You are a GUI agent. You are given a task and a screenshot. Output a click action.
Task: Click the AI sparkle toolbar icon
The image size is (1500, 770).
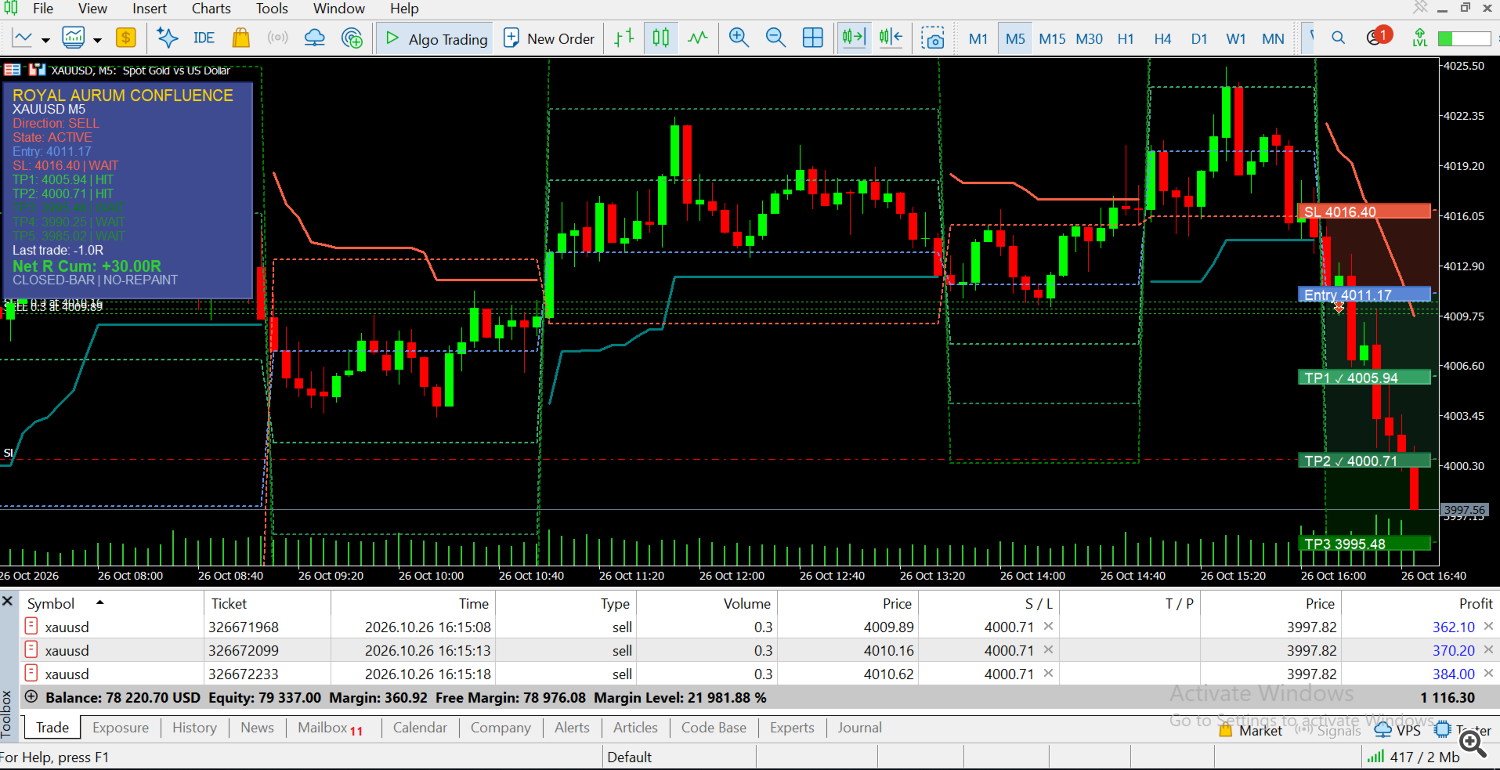point(168,38)
